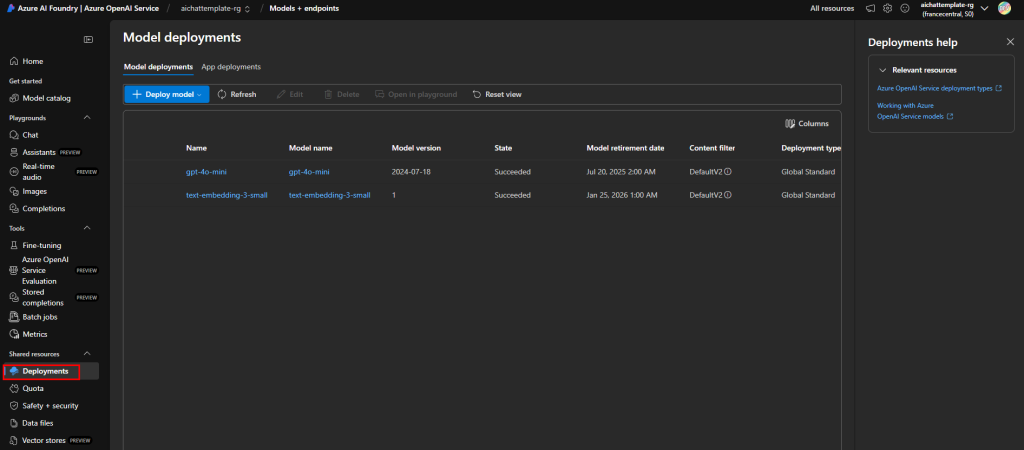Click the smiley feedback icon in header
This screenshot has width=1024, height=450.
coord(904,8)
